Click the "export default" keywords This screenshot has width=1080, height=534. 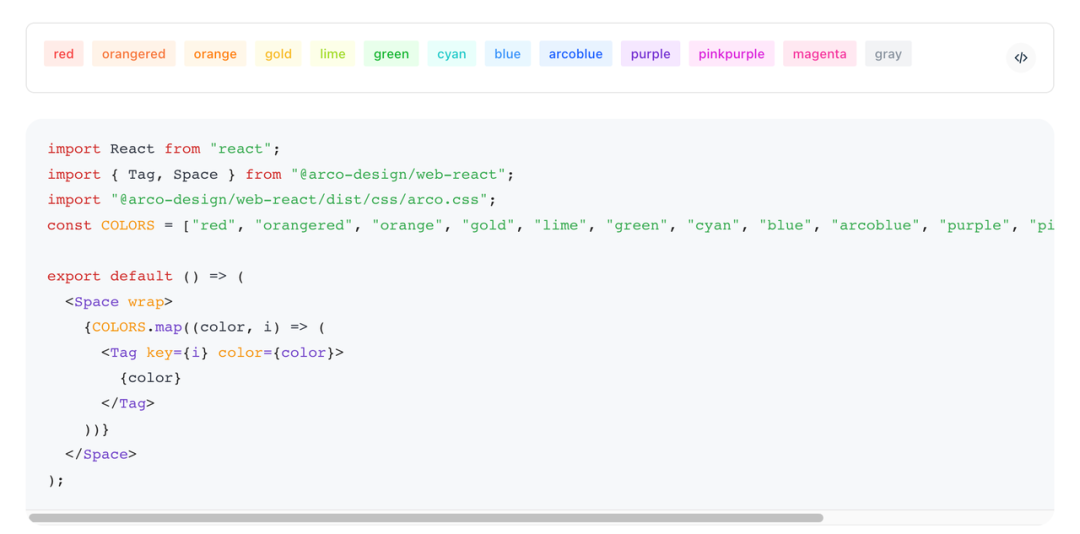pos(110,276)
